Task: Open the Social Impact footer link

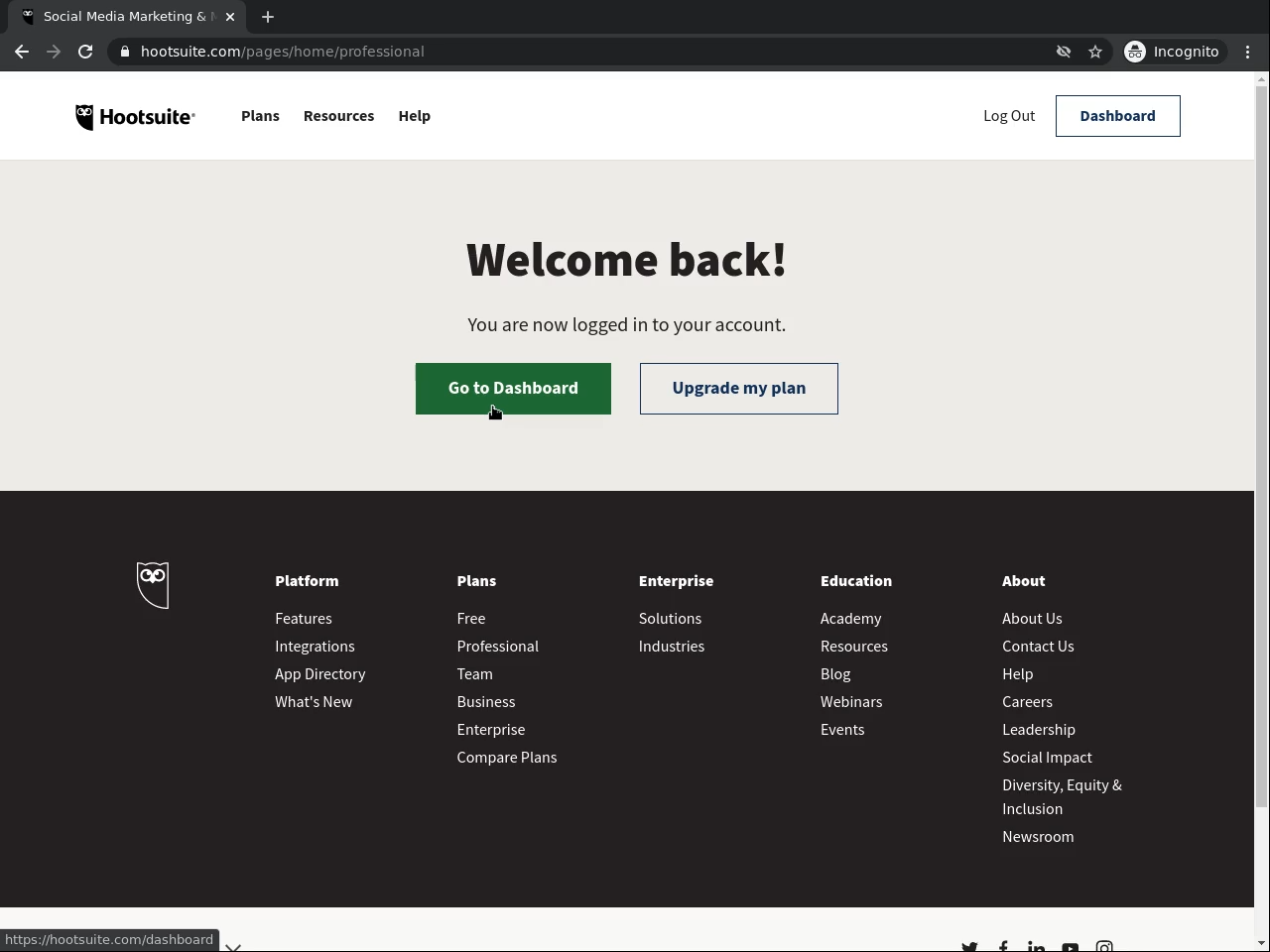Action: tap(1047, 757)
